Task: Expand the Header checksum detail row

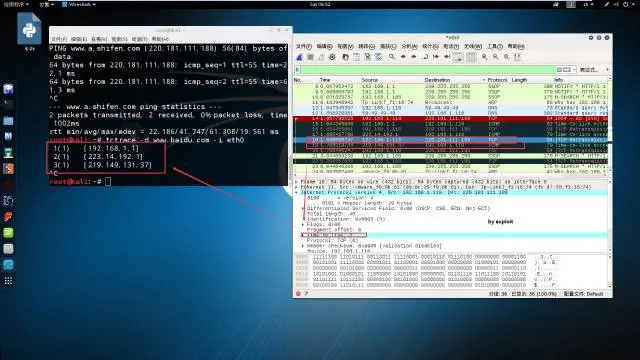Action: pyautogui.click(x=303, y=246)
